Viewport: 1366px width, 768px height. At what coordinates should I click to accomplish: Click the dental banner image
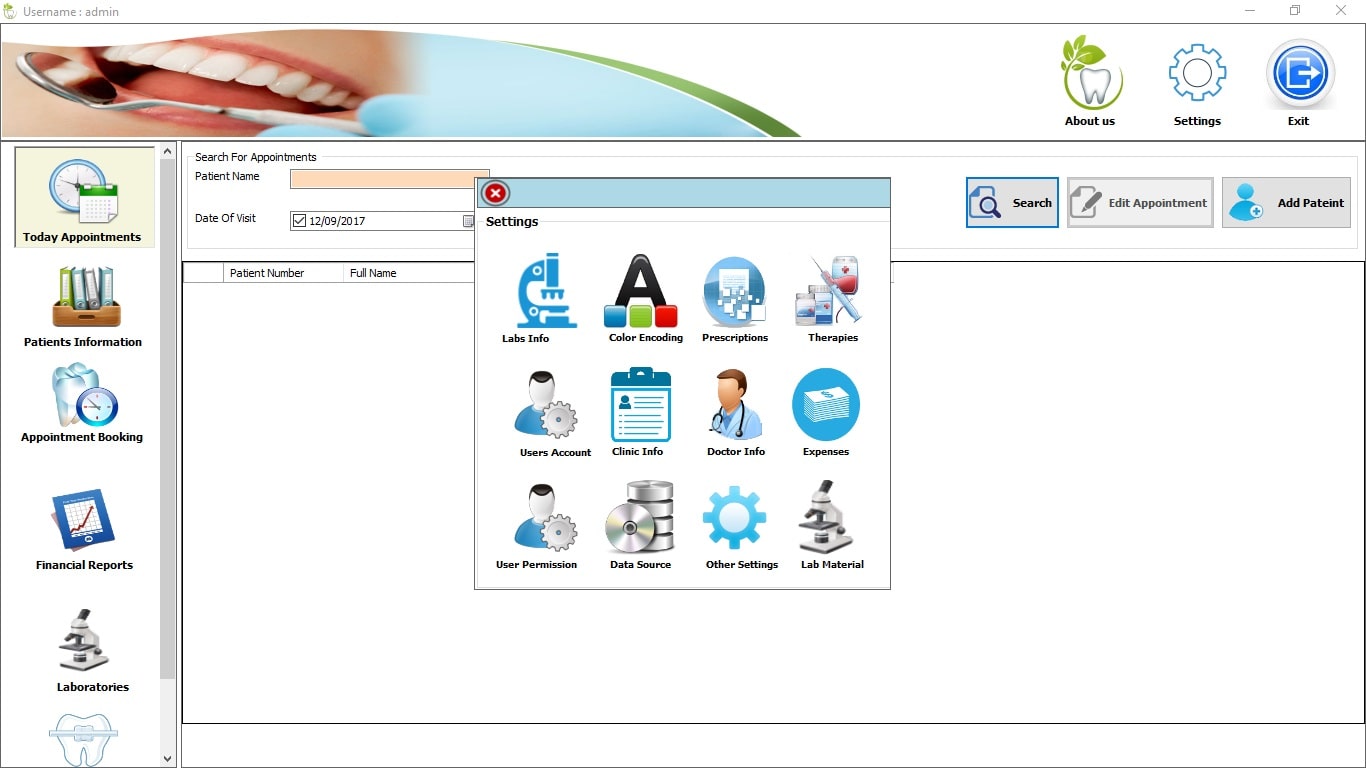click(x=400, y=83)
